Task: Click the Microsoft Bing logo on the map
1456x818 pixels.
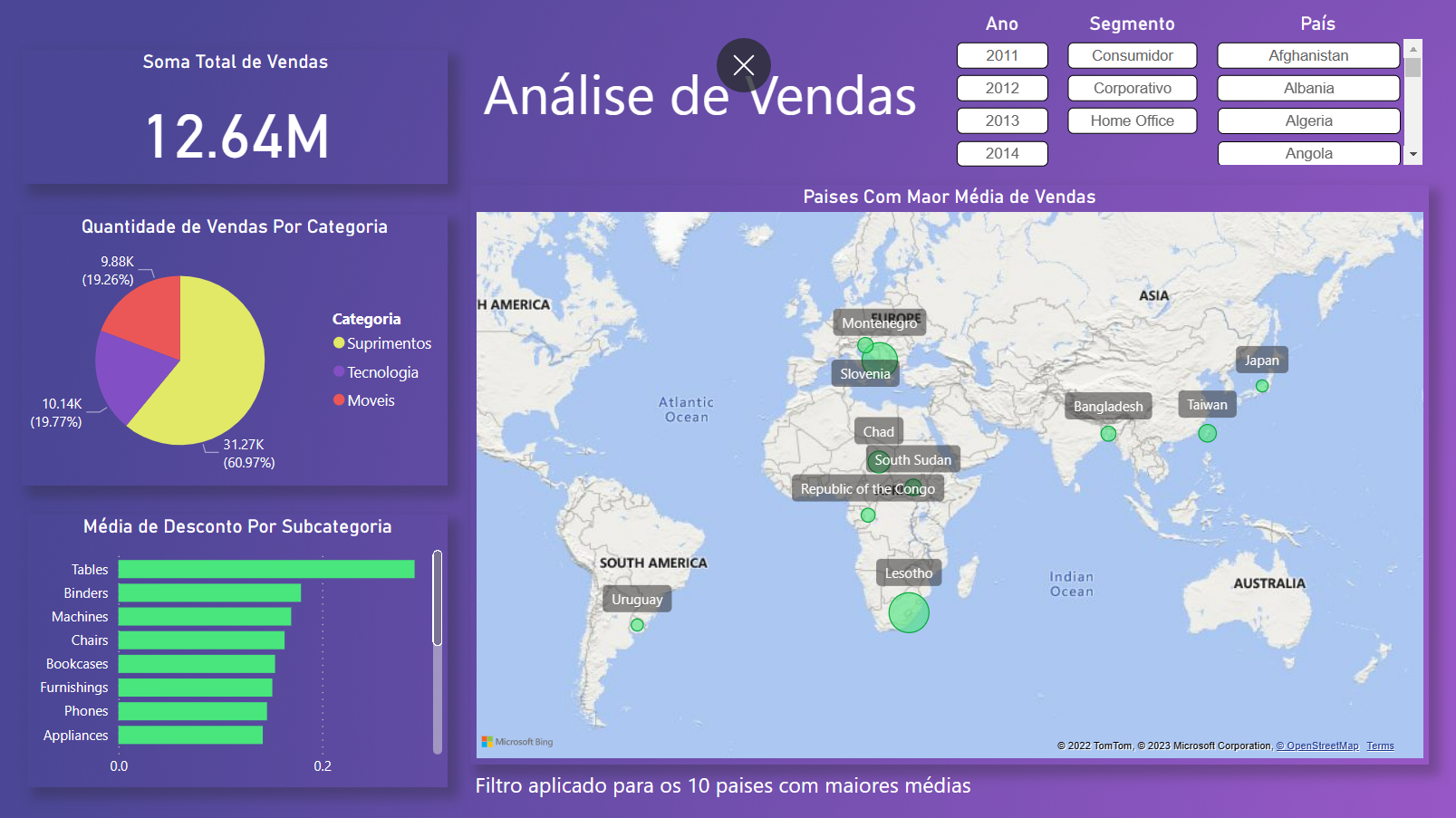Action: click(518, 741)
